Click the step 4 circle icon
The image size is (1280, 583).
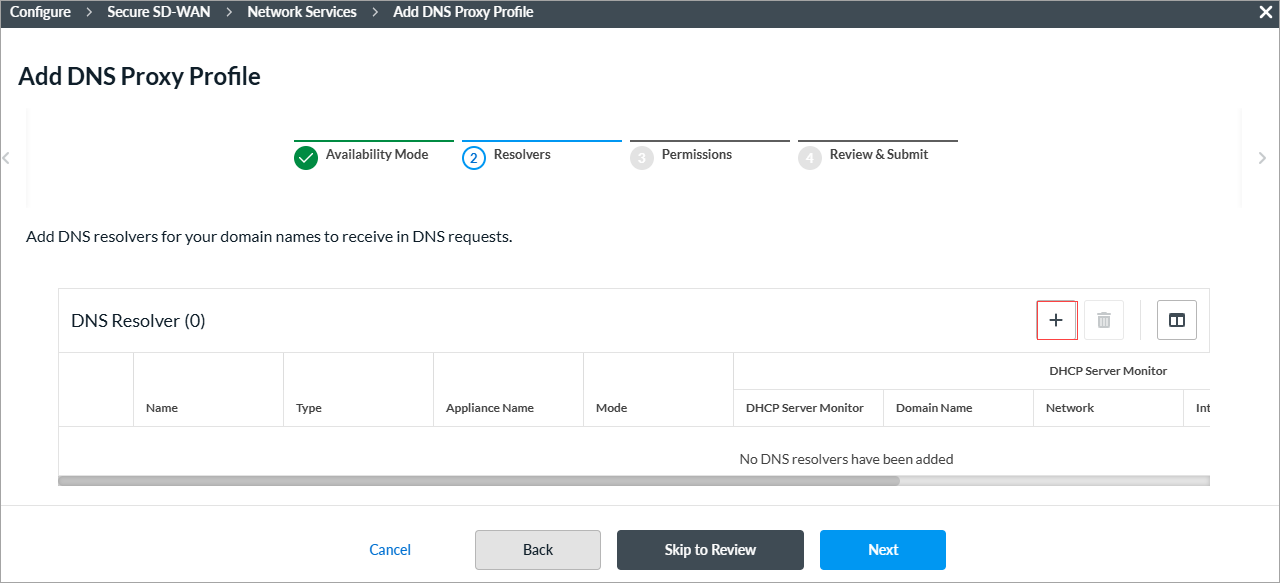pyautogui.click(x=810, y=158)
